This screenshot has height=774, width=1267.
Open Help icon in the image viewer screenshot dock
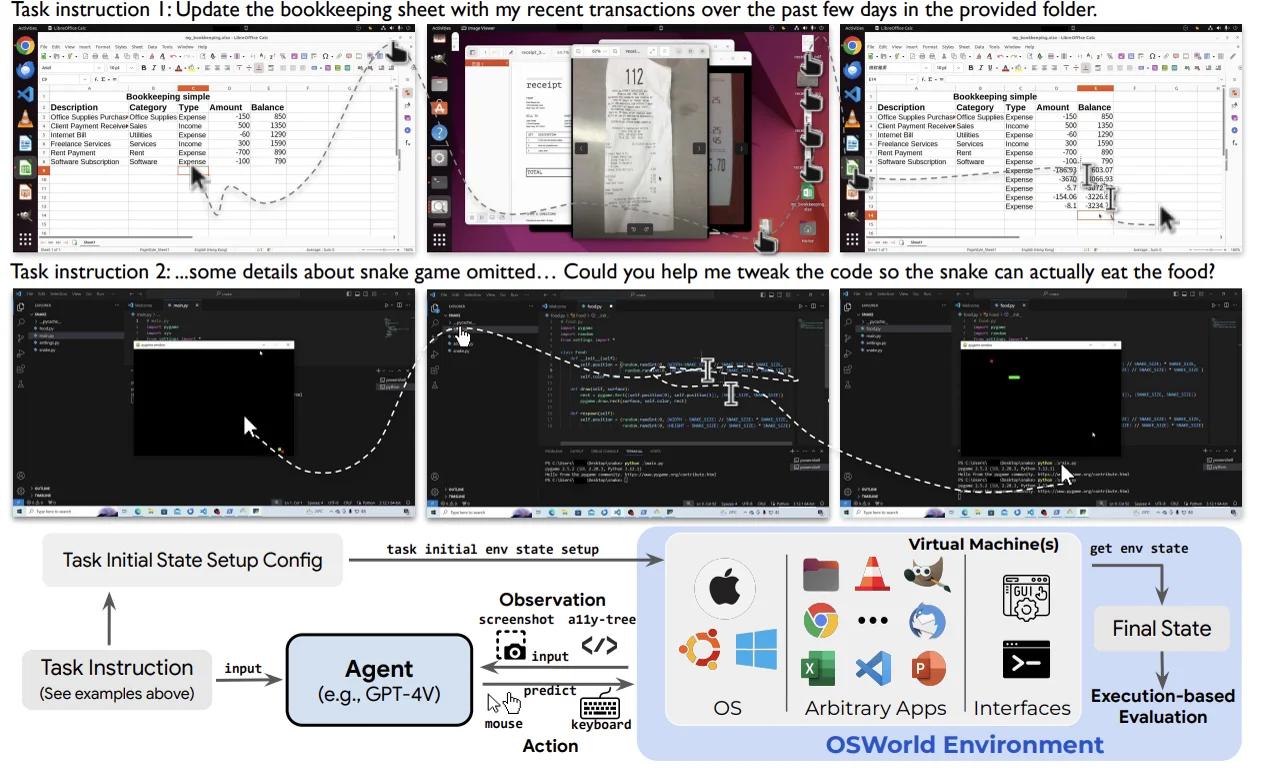(438, 131)
